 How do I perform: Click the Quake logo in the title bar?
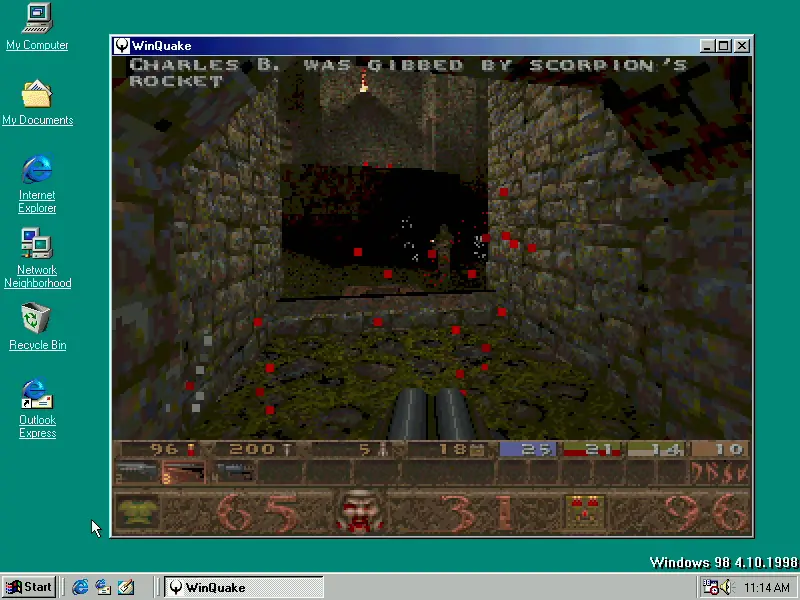121,46
